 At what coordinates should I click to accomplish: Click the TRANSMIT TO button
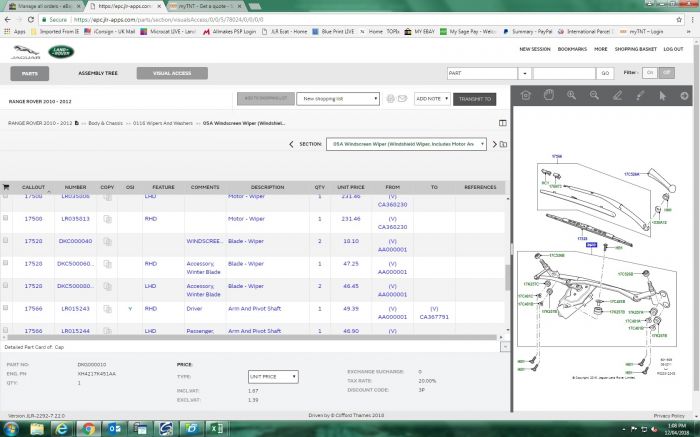point(475,99)
